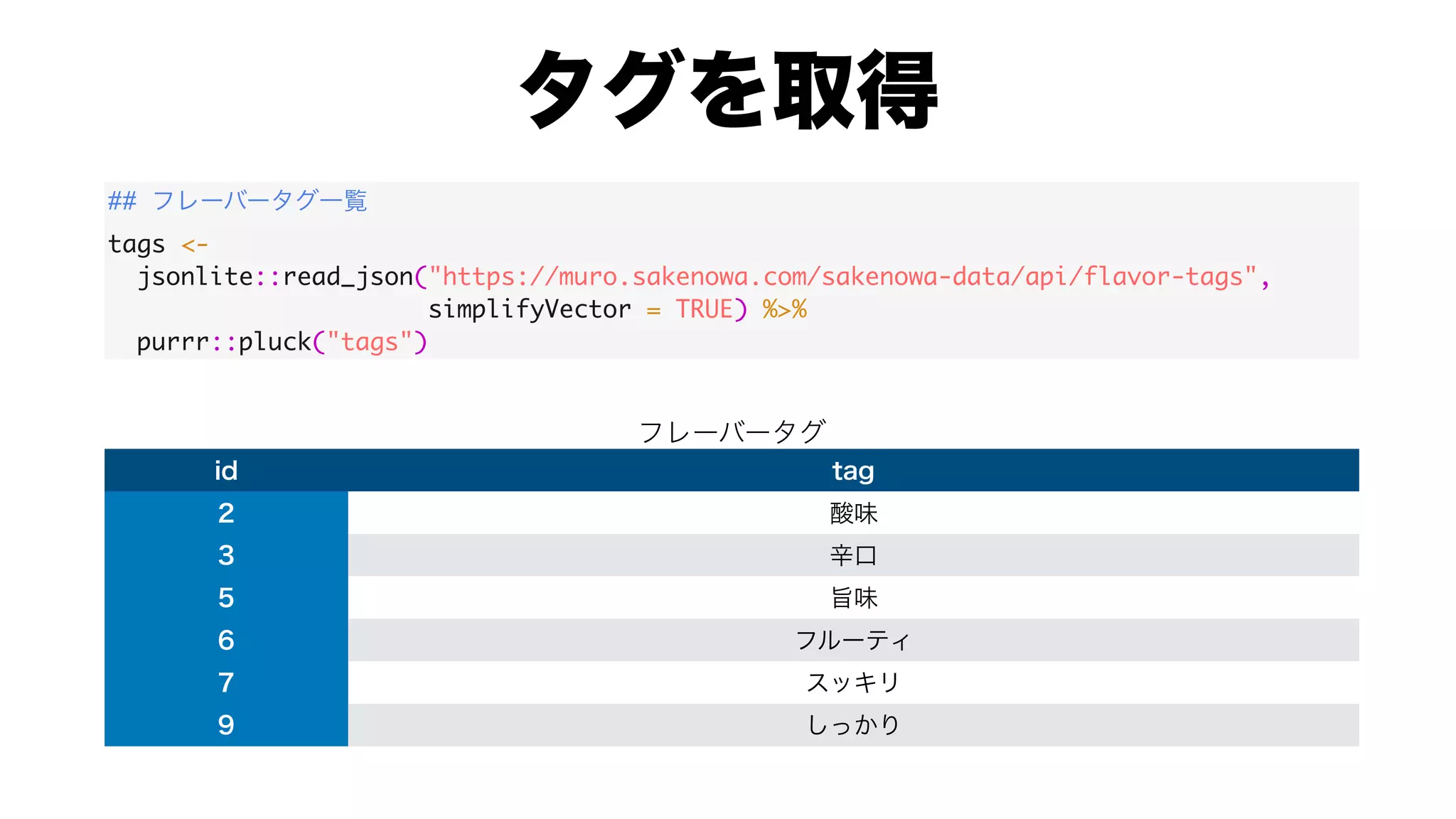Viewport: 1456px width, 819px height.
Task: Click the slide title タグを取得
Action: (x=729, y=90)
